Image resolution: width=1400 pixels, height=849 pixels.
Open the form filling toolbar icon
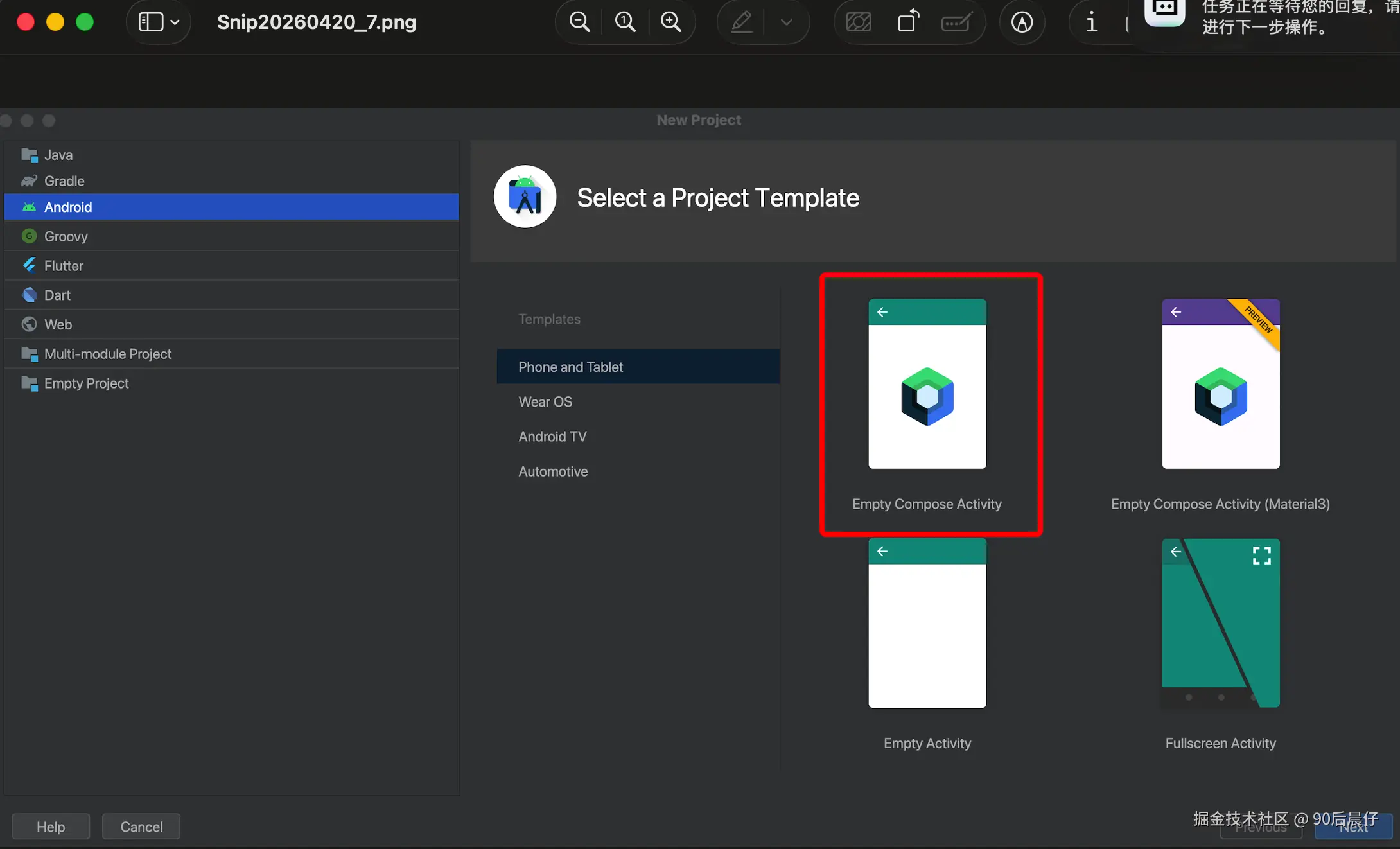(956, 22)
